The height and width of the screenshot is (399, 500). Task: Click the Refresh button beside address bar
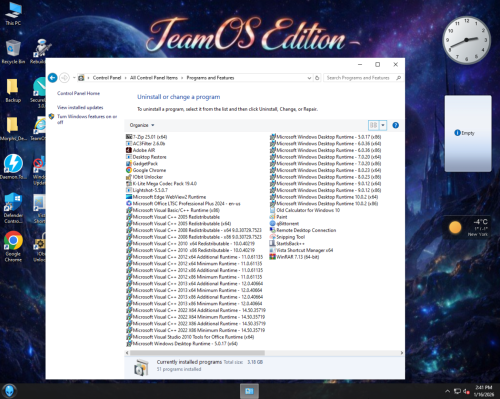[317, 78]
